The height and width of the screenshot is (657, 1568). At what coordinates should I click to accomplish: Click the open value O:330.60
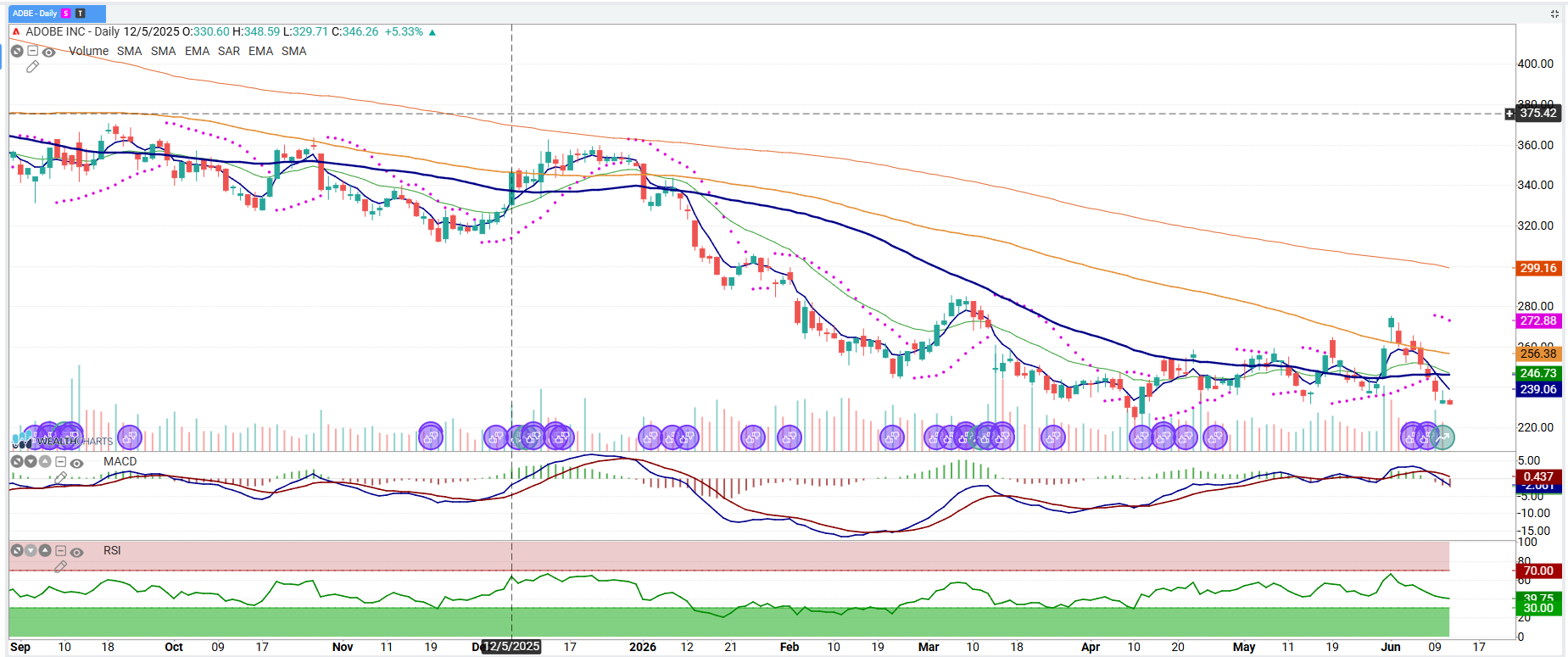coord(206,31)
